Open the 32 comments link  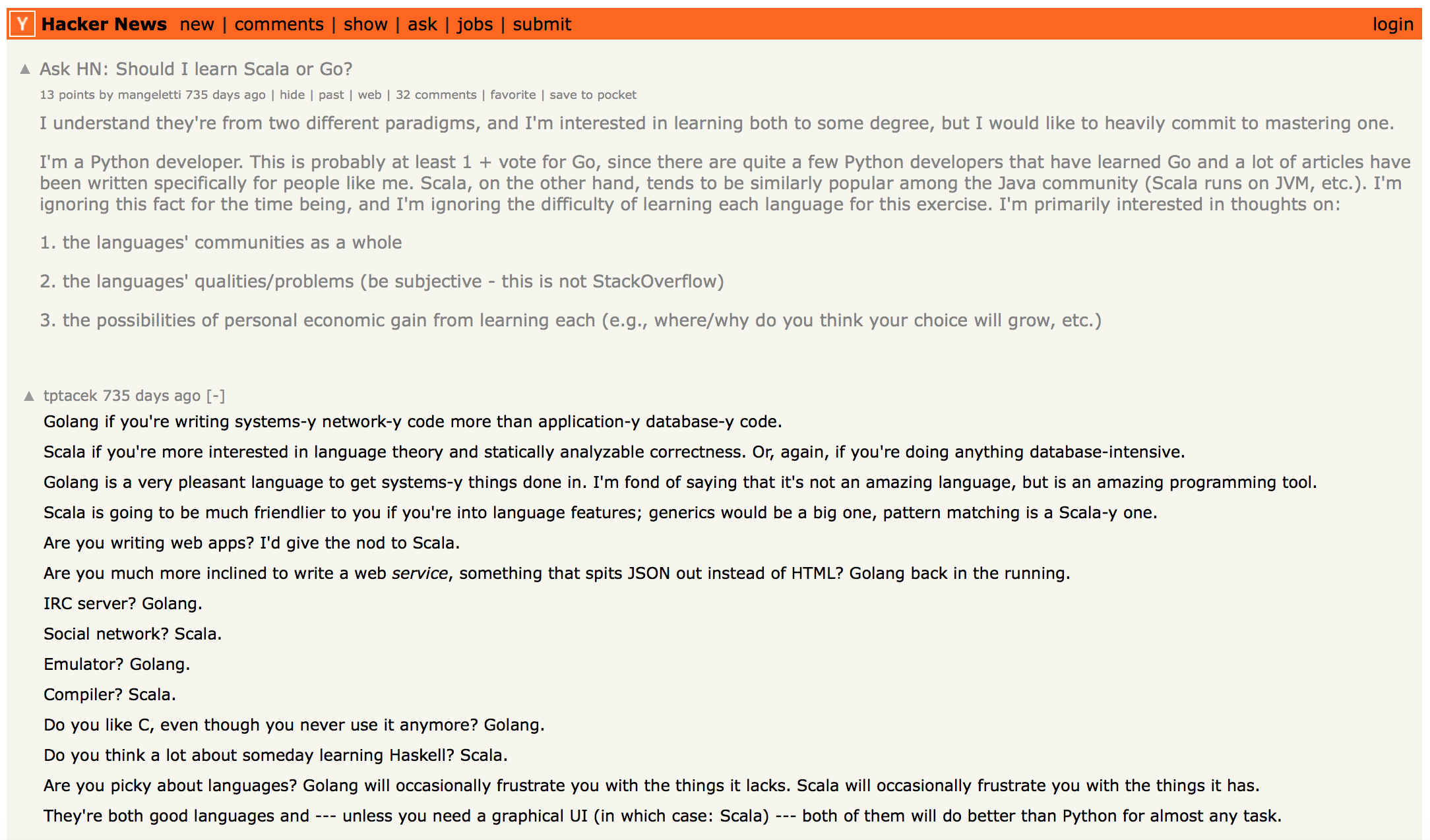point(437,94)
